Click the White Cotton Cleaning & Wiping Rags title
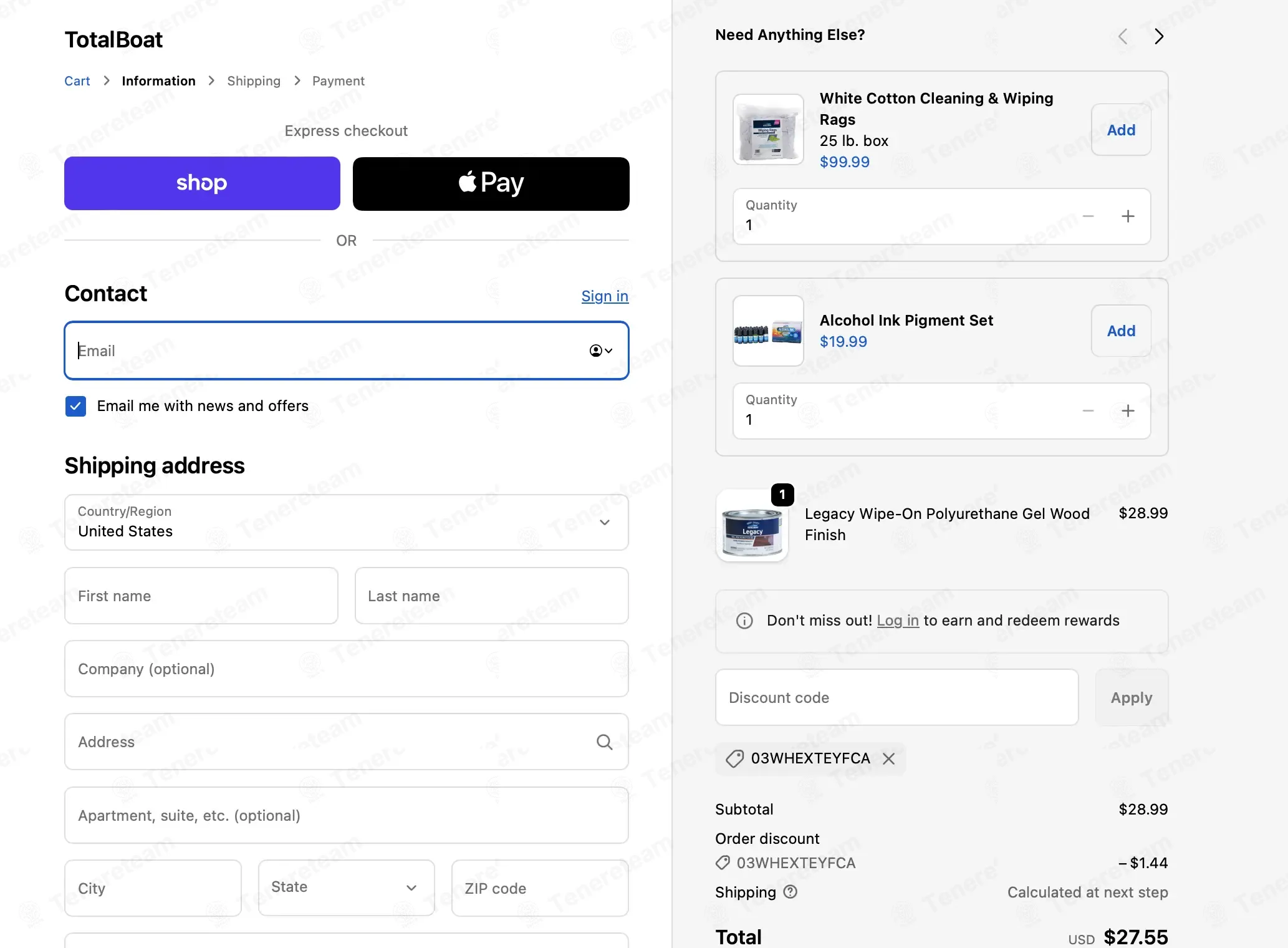 [936, 109]
